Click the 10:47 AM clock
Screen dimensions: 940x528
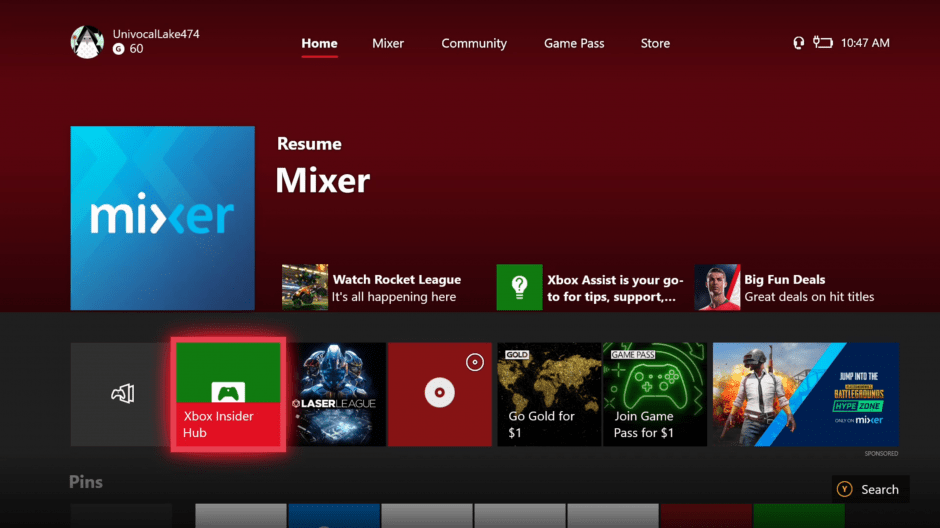click(x=865, y=43)
